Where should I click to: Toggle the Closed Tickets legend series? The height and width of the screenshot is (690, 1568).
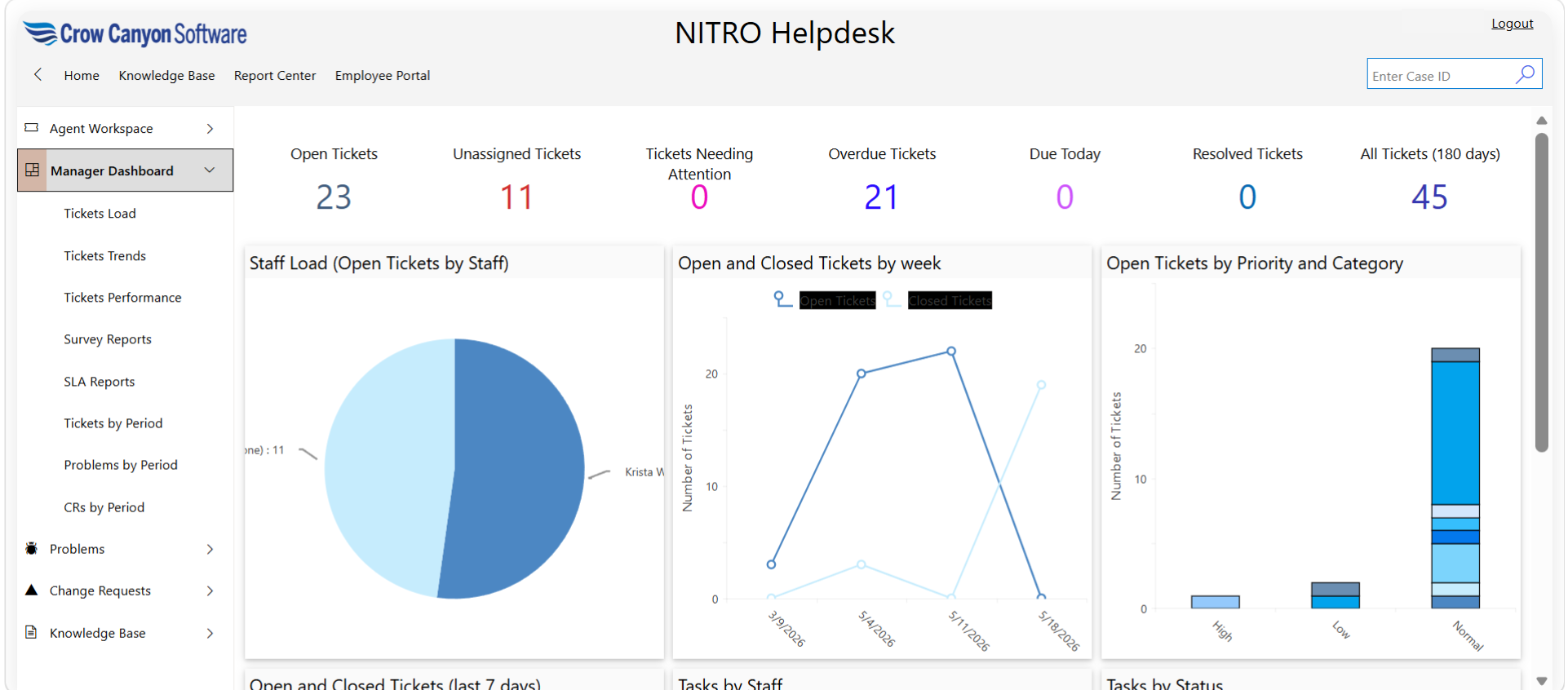937,300
